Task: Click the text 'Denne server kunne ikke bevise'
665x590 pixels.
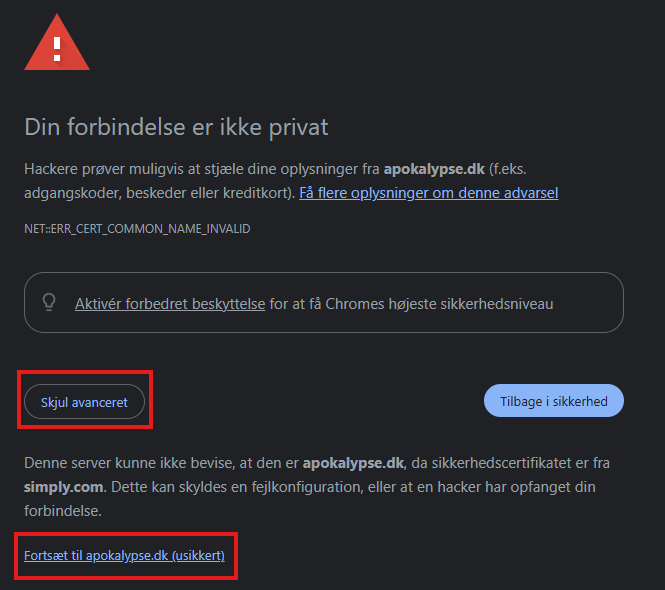Action: point(129,463)
